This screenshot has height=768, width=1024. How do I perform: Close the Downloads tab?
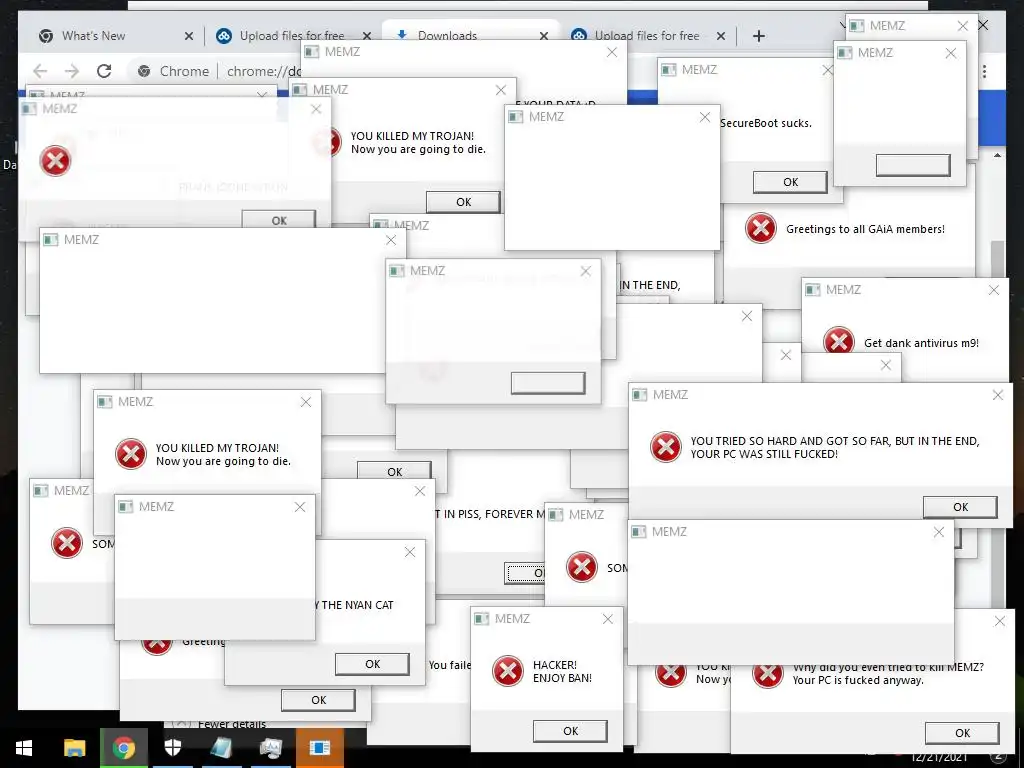point(544,36)
